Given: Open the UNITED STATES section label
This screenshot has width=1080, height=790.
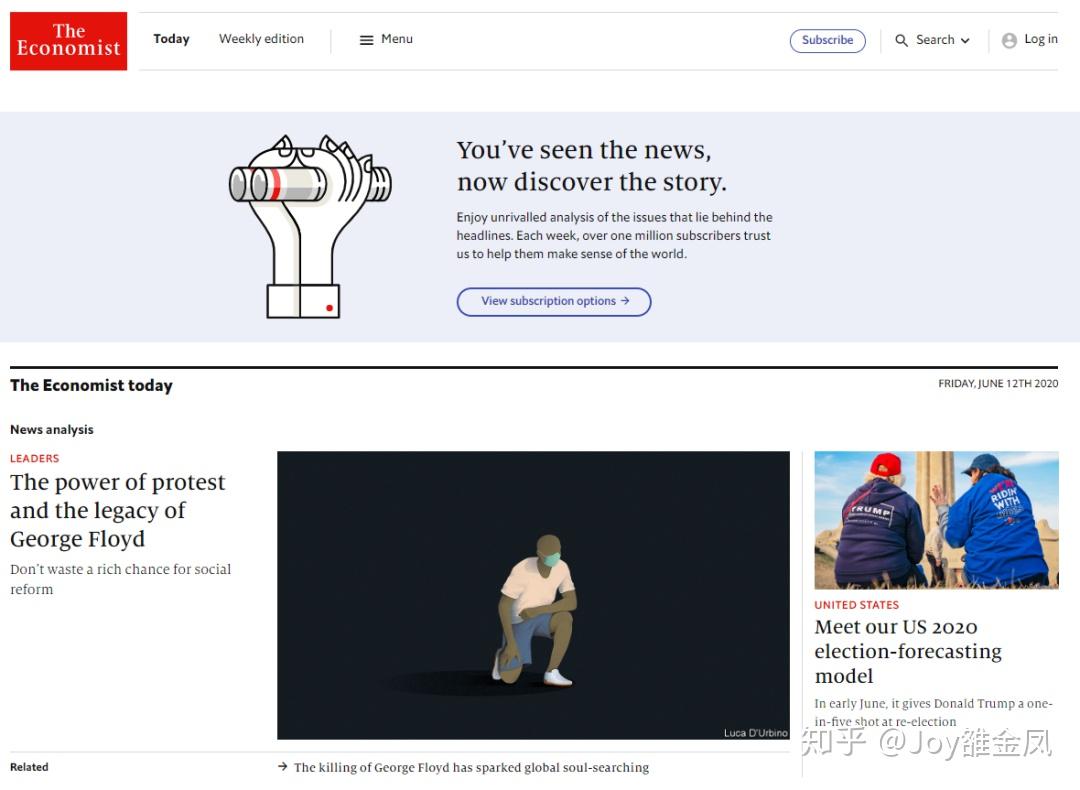Looking at the screenshot, I should pos(856,605).
